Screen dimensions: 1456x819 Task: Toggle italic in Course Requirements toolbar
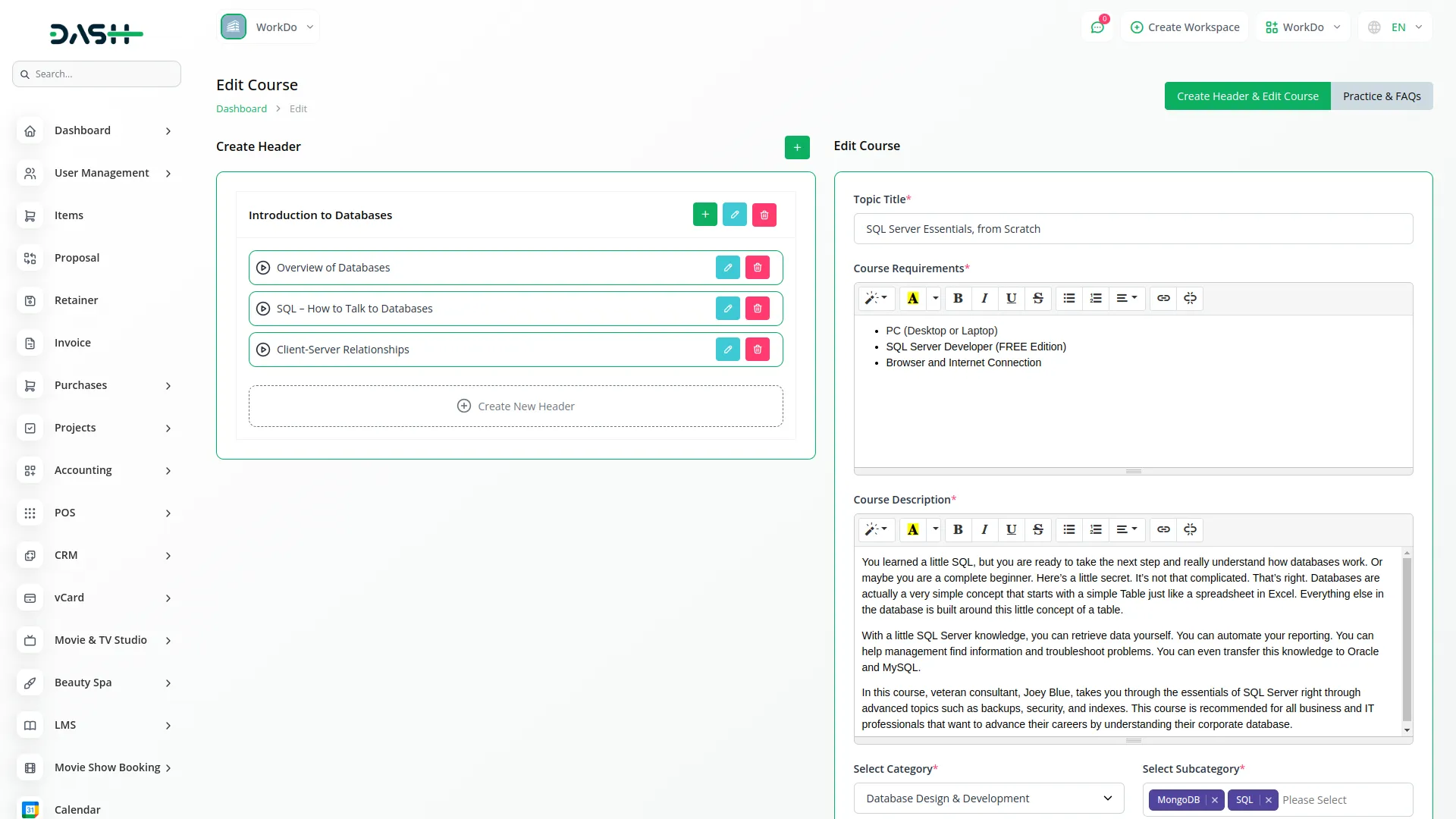pyautogui.click(x=984, y=298)
